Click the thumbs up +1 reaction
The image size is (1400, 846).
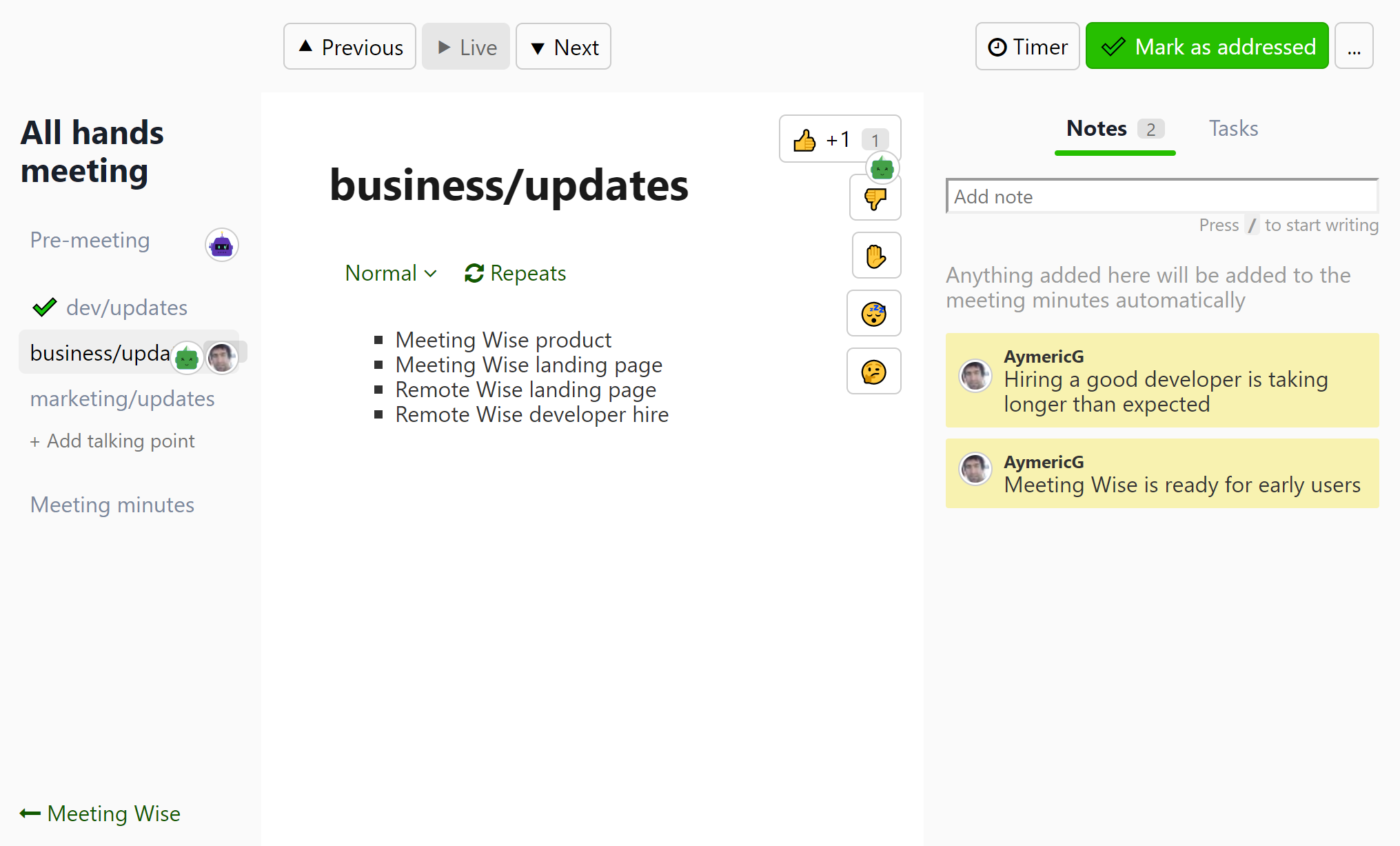tap(840, 139)
